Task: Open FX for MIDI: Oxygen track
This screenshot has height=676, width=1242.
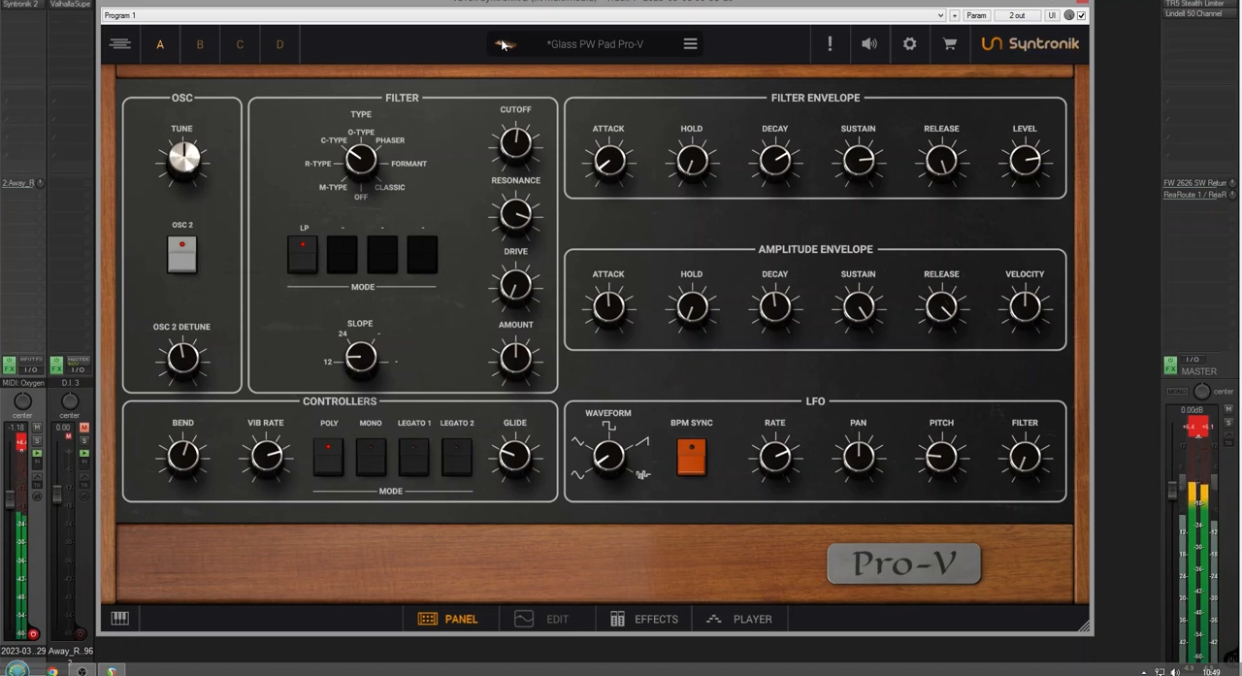Action: [x=9, y=365]
